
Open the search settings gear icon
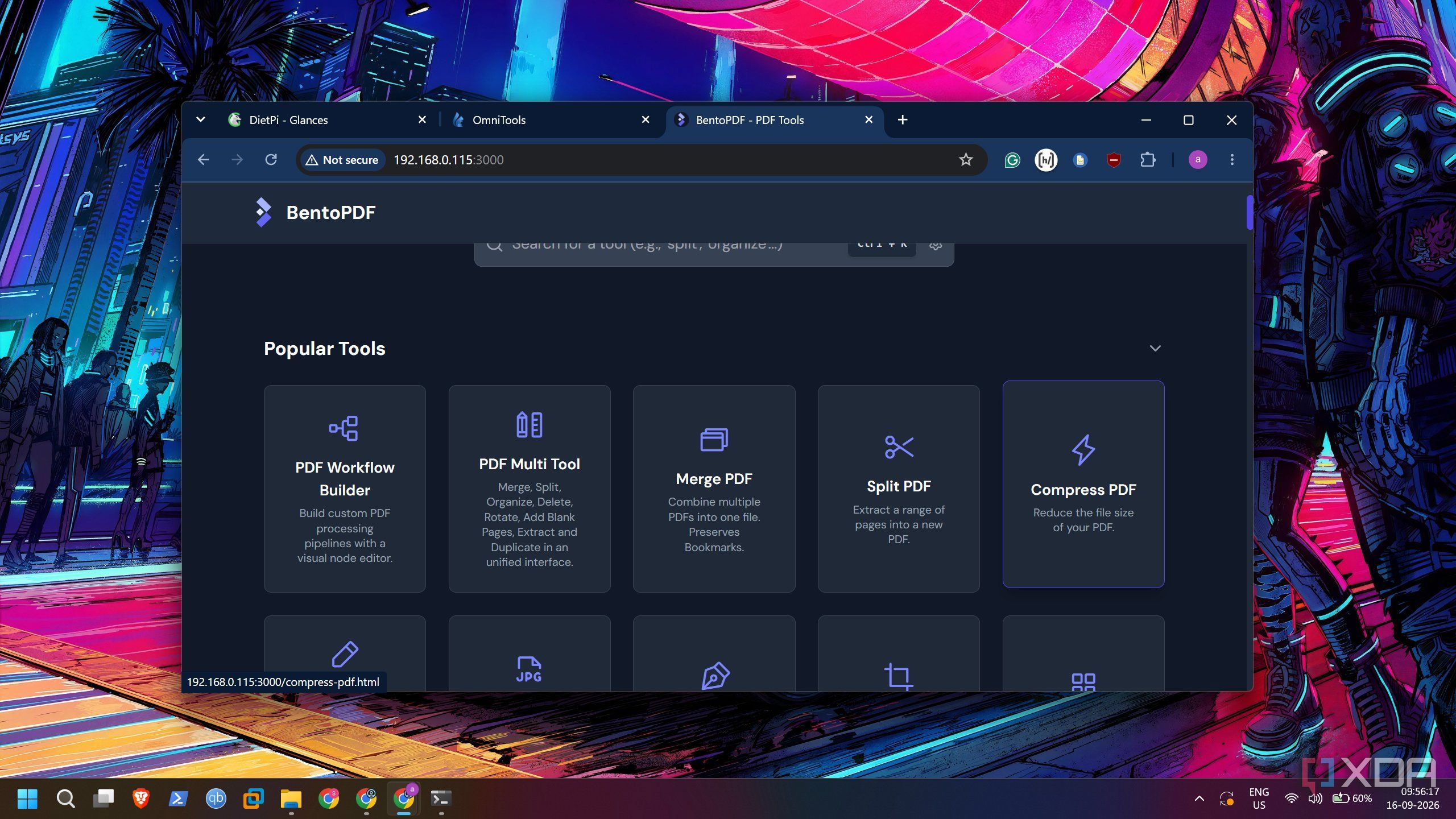(x=936, y=246)
